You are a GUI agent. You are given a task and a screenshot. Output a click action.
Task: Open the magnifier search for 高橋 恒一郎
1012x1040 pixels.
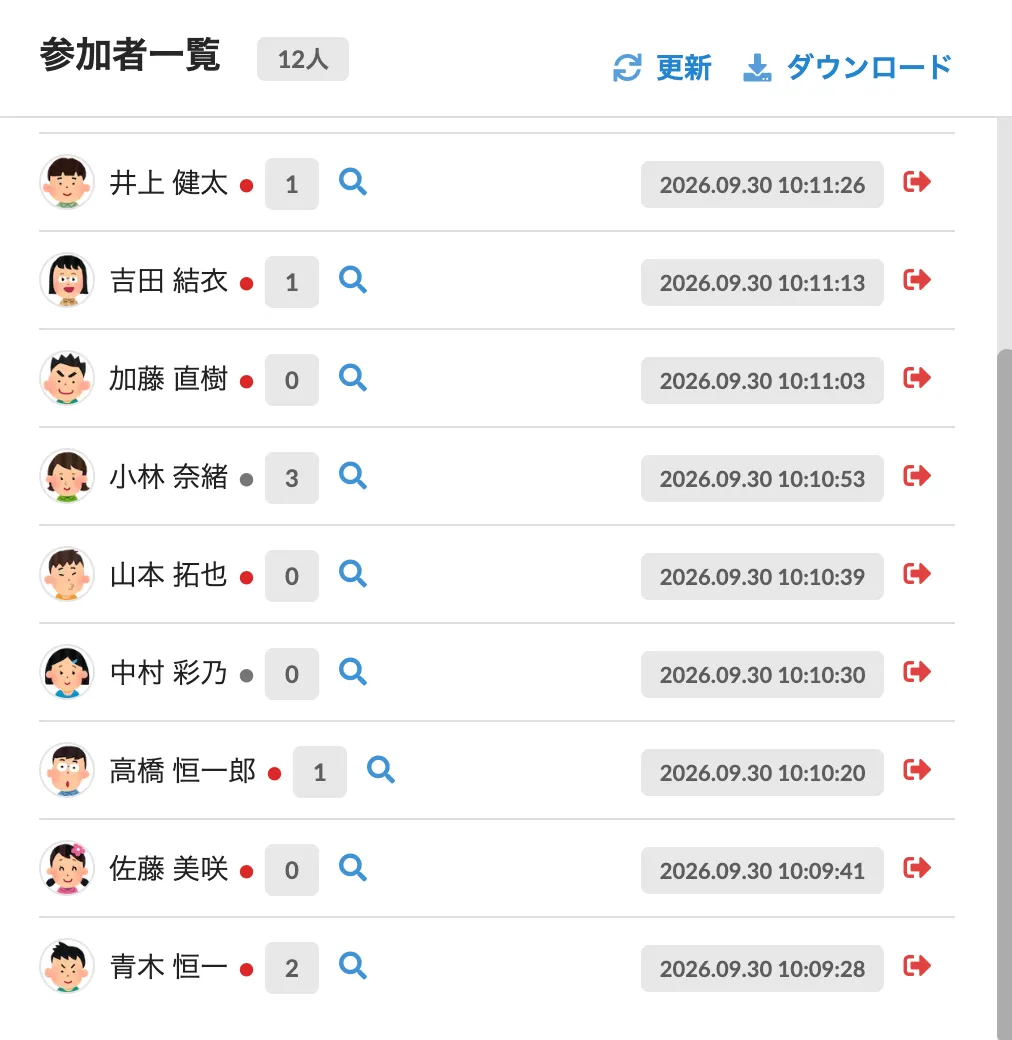point(381,770)
